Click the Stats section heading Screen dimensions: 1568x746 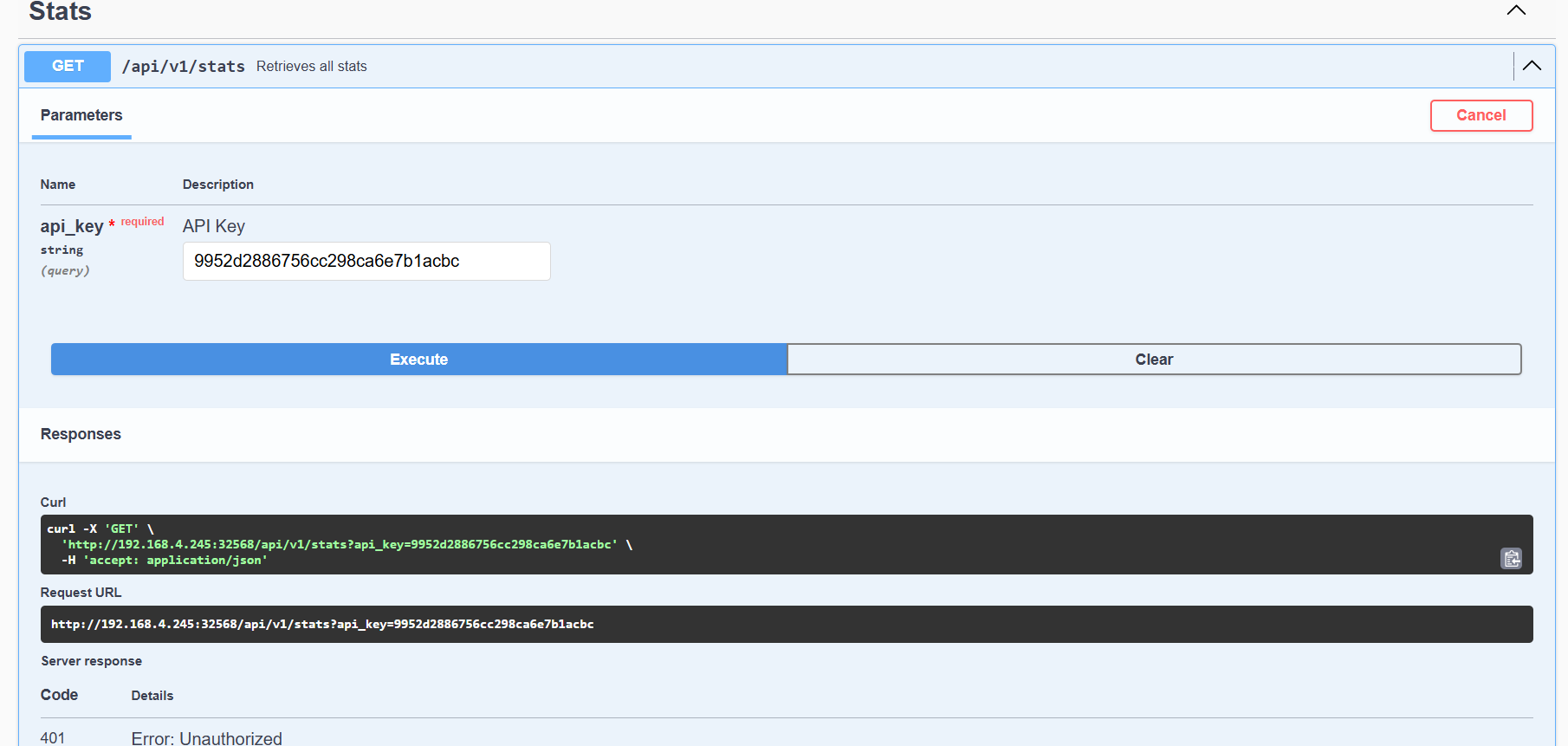tap(61, 11)
